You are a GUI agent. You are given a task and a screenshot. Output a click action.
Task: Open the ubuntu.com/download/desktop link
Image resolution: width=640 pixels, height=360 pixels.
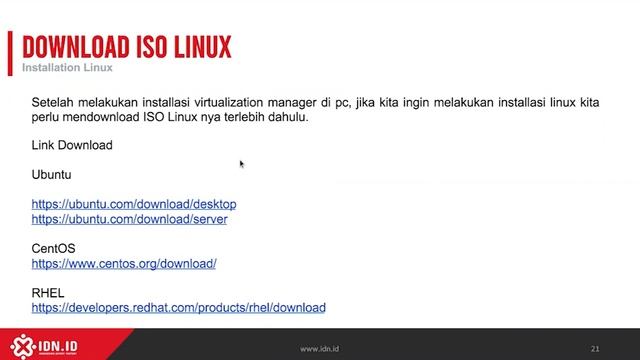[x=134, y=204]
